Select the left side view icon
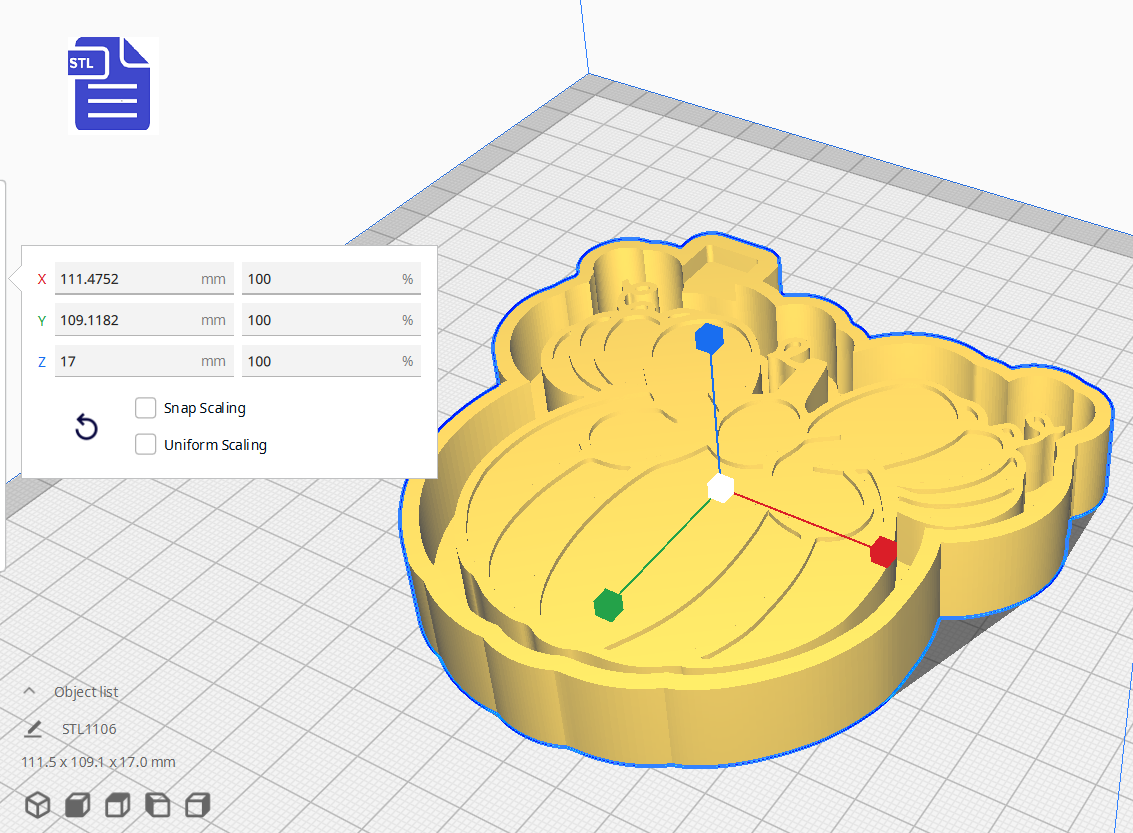The height and width of the screenshot is (833, 1133). (157, 804)
